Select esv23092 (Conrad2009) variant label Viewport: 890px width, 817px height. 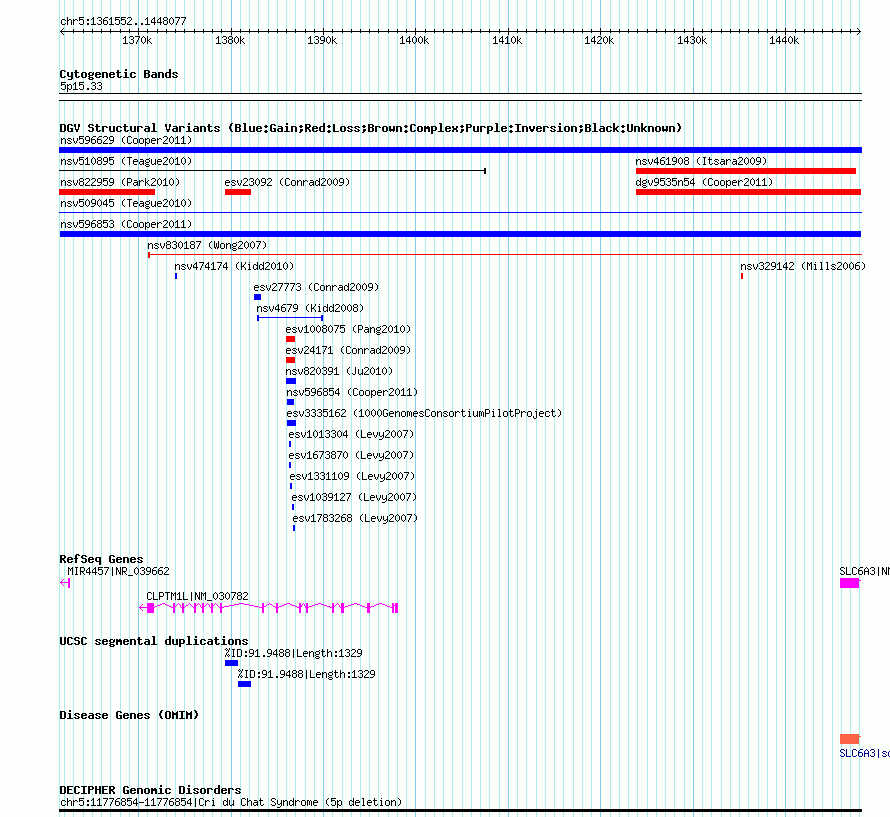tap(287, 182)
